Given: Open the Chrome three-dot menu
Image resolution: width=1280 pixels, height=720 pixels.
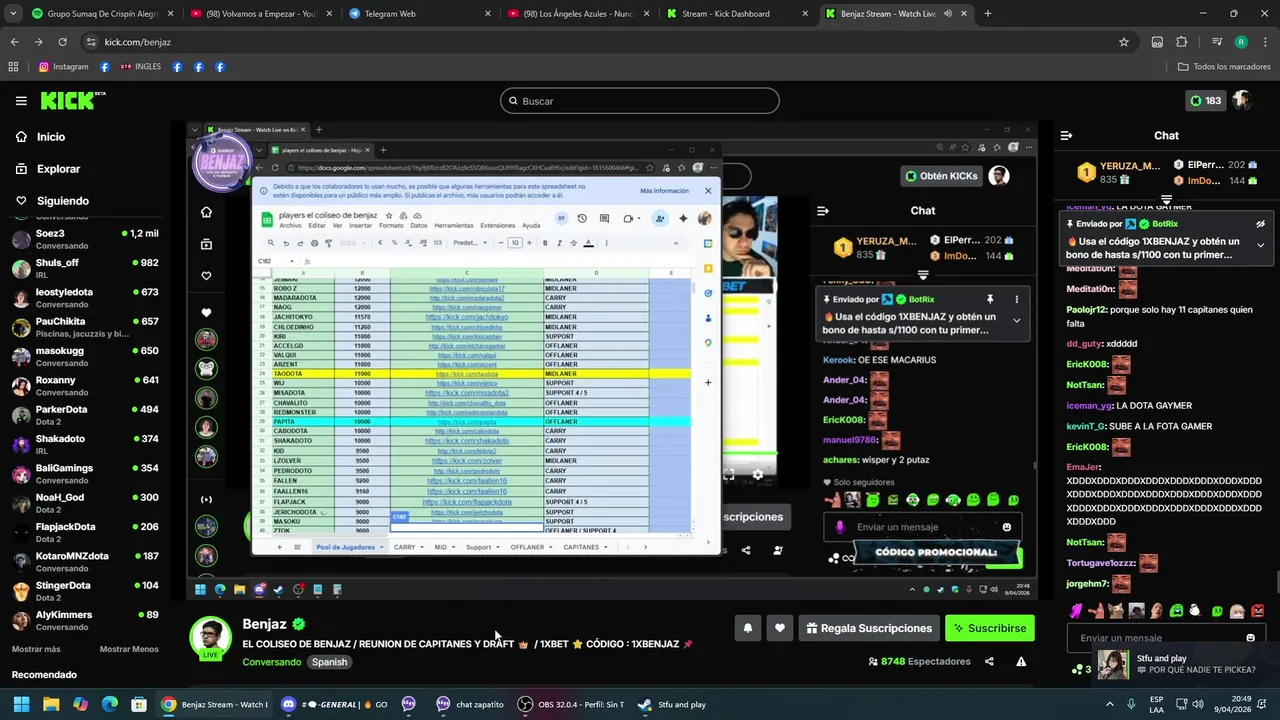Looking at the screenshot, I should [x=1264, y=42].
